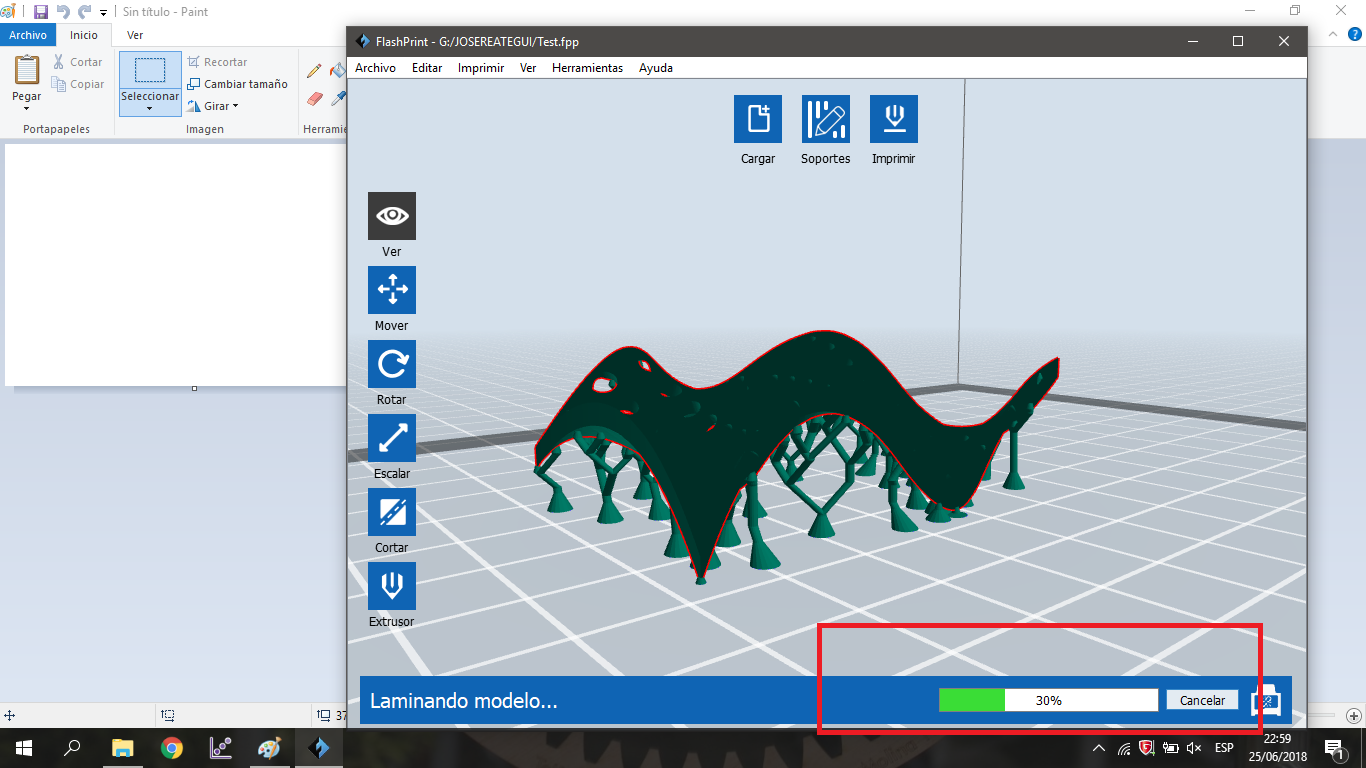Click the network Wi-Fi tray icon
Viewport: 1366px width, 768px height.
(x=1123, y=748)
